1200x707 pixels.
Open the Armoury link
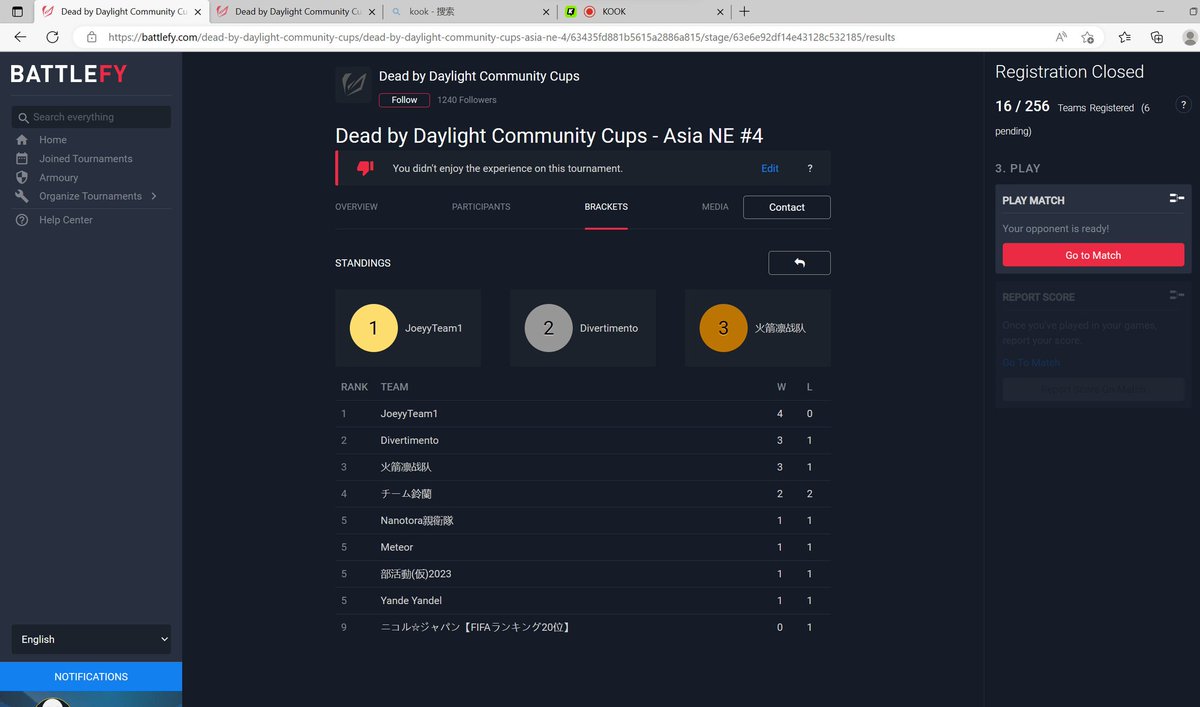(59, 177)
